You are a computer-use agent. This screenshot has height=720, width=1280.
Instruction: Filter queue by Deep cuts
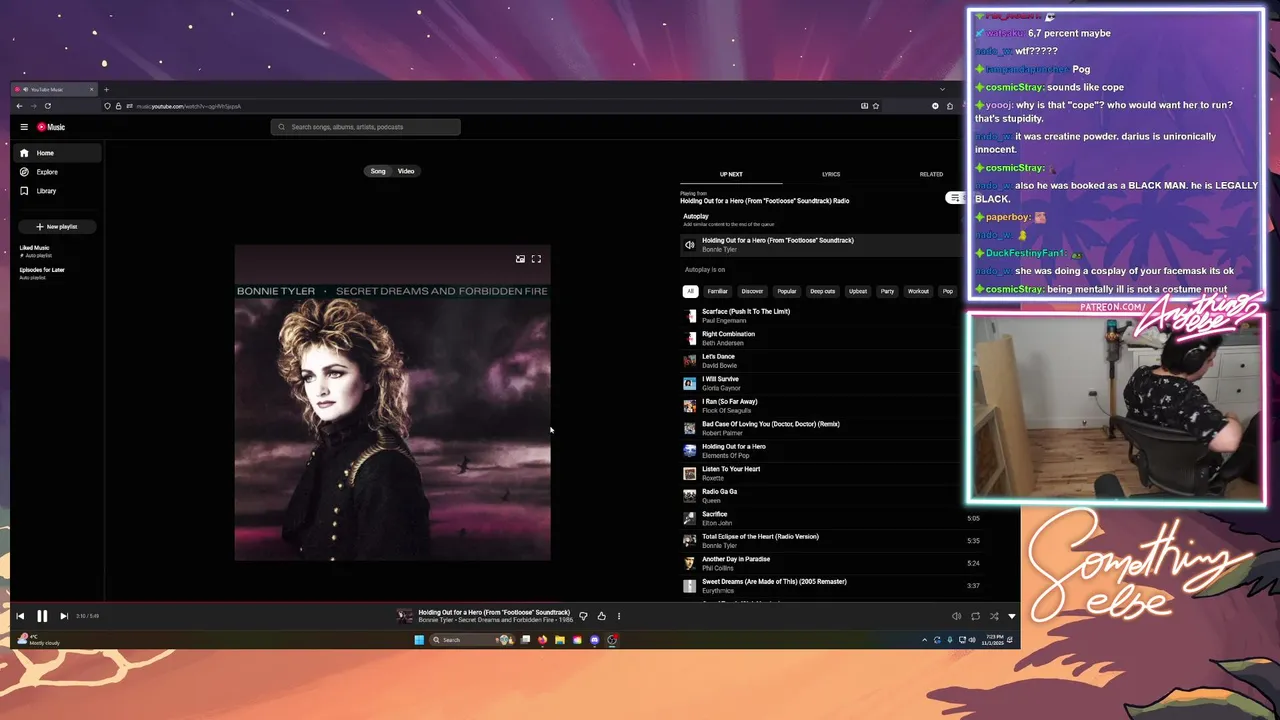coord(822,291)
